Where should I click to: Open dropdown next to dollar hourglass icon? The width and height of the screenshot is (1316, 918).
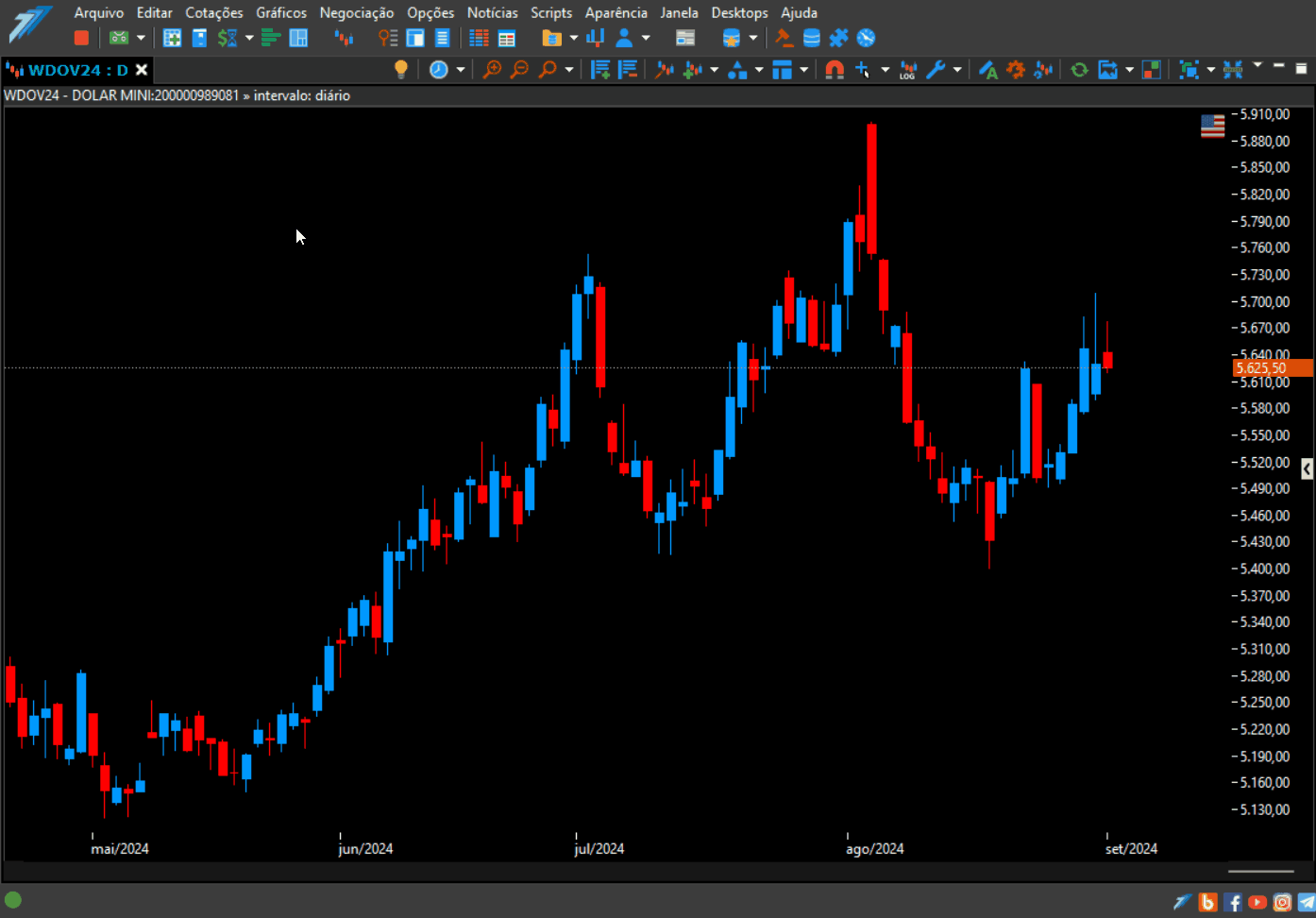click(249, 38)
